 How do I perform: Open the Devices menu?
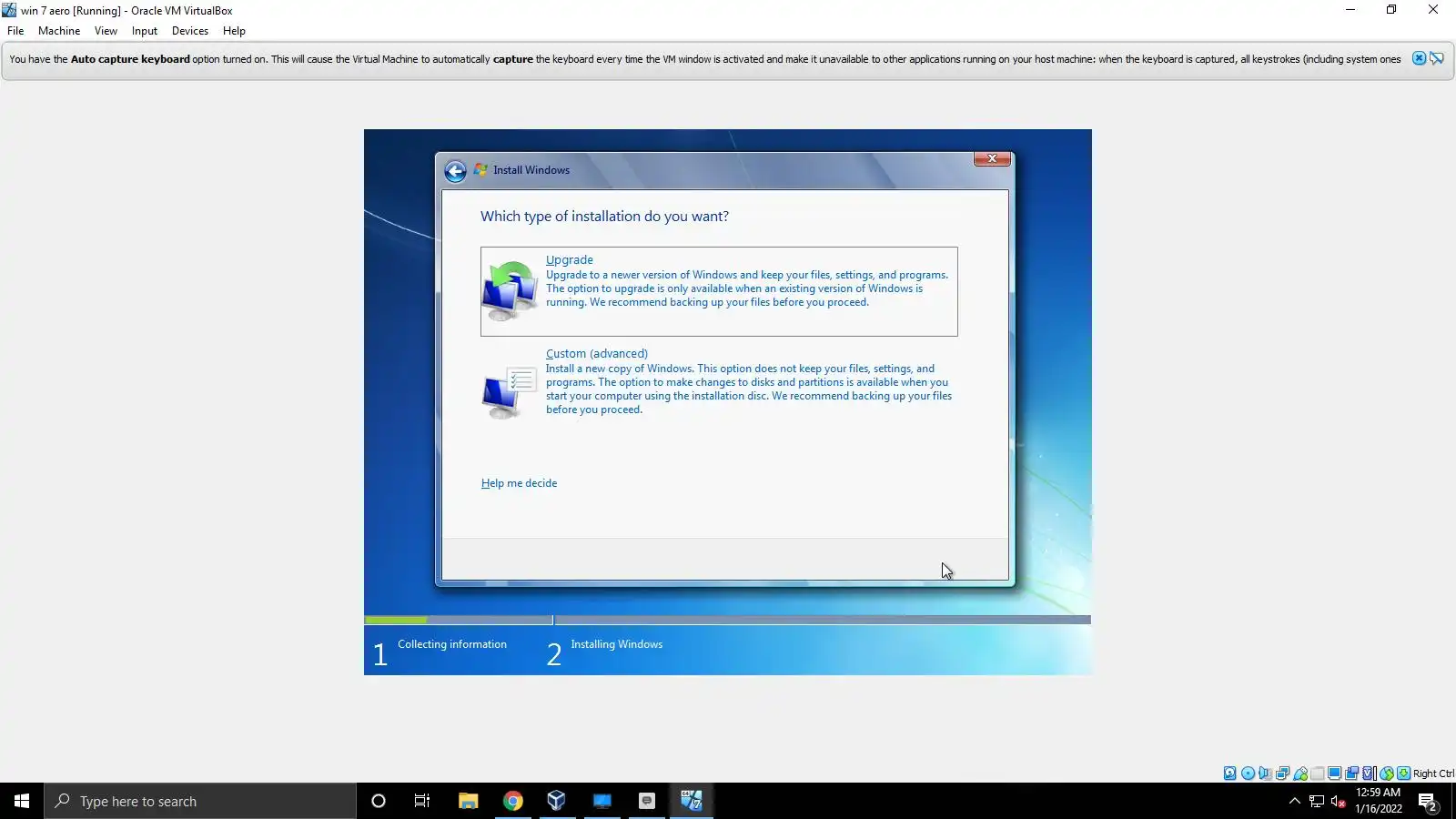pyautogui.click(x=190, y=31)
